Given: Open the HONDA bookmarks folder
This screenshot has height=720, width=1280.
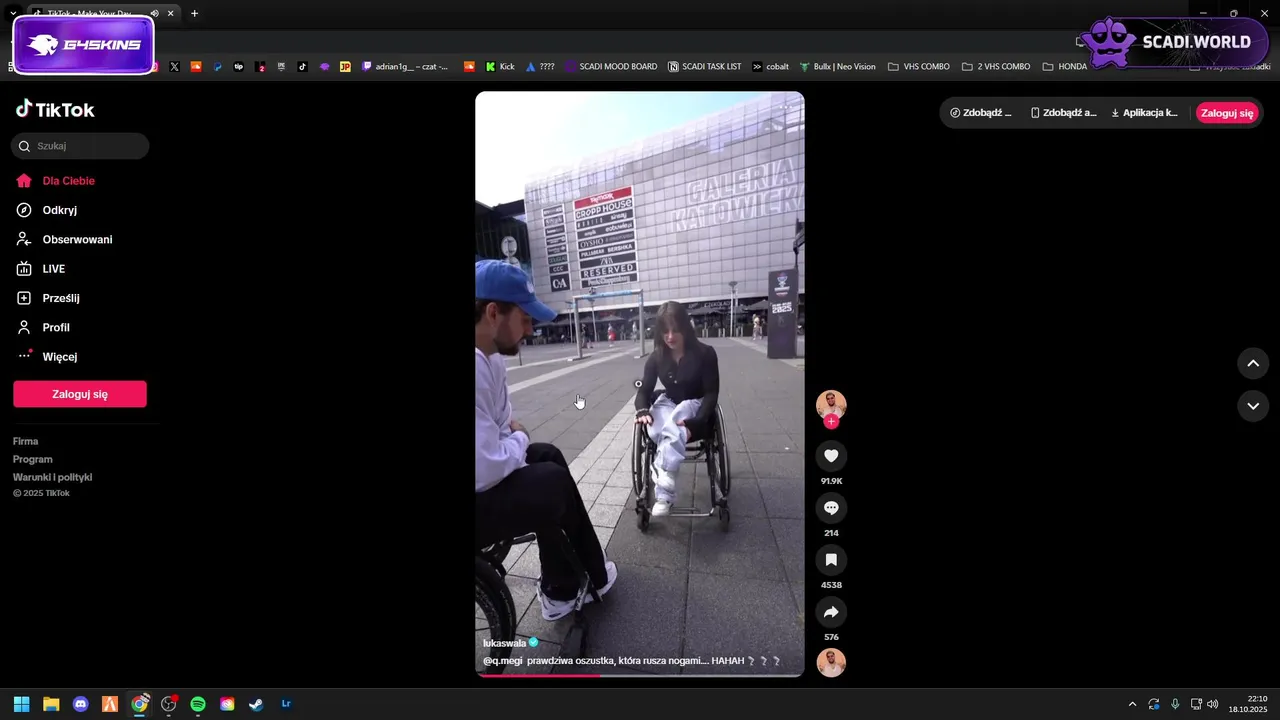Looking at the screenshot, I should click(x=1065, y=67).
